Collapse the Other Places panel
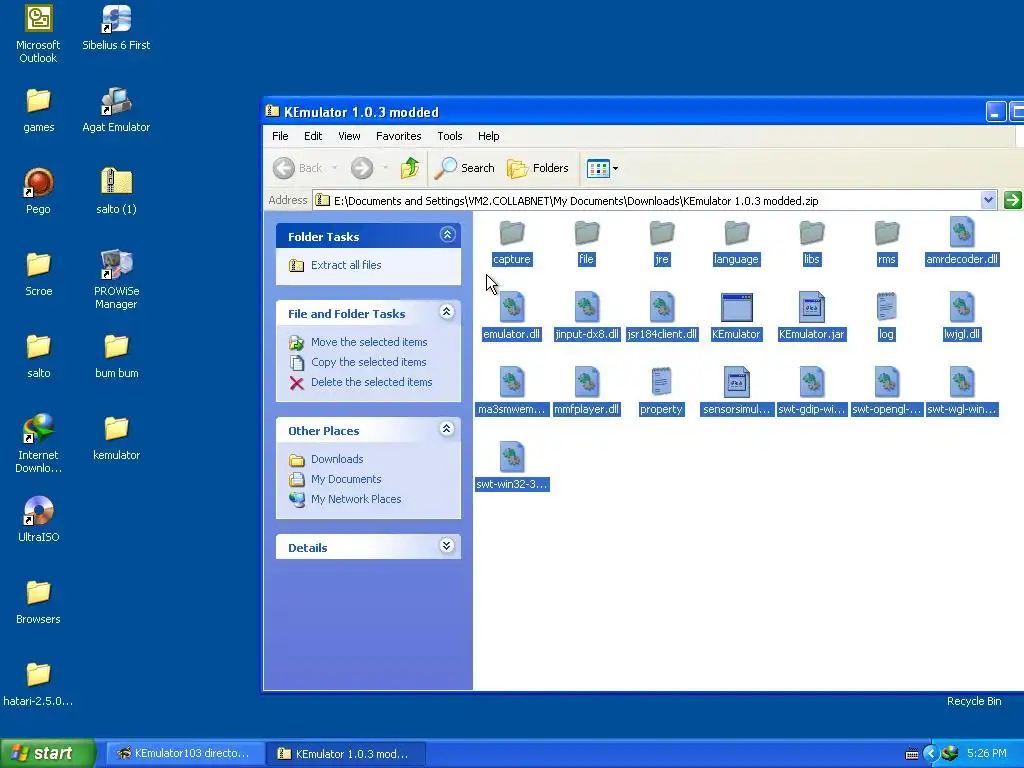 point(447,428)
